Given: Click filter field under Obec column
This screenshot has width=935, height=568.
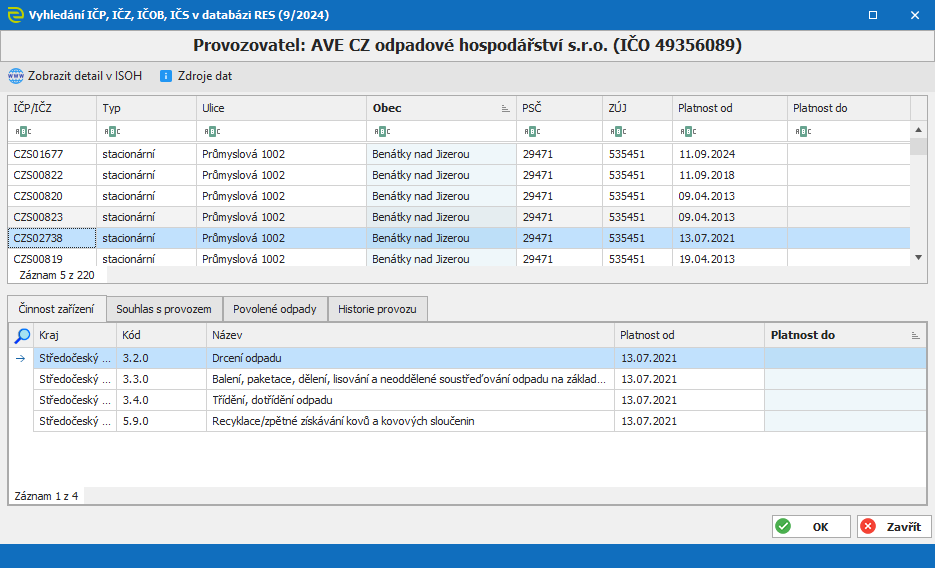Looking at the screenshot, I should click(x=441, y=131).
